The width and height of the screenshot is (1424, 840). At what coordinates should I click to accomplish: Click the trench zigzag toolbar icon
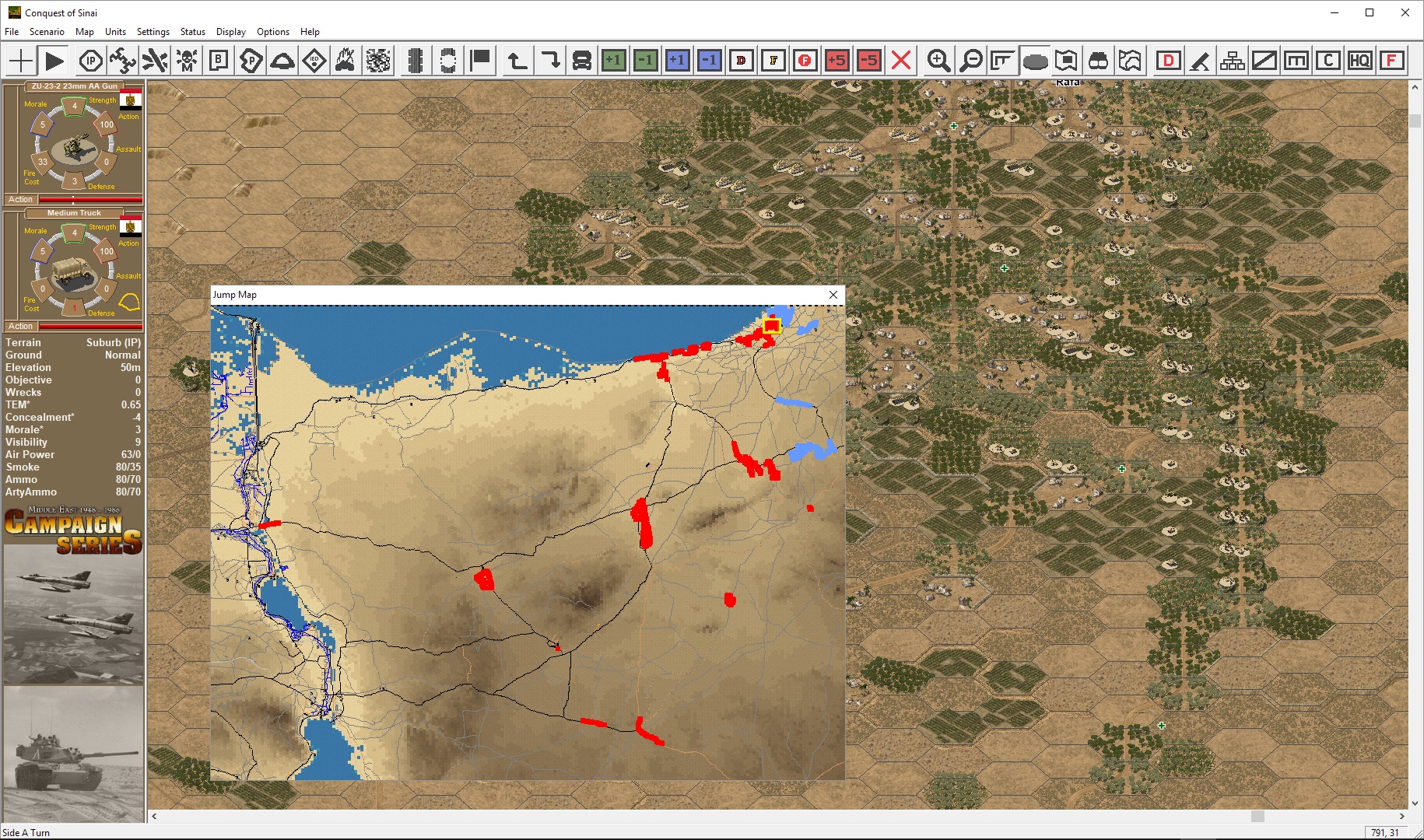(x=123, y=60)
